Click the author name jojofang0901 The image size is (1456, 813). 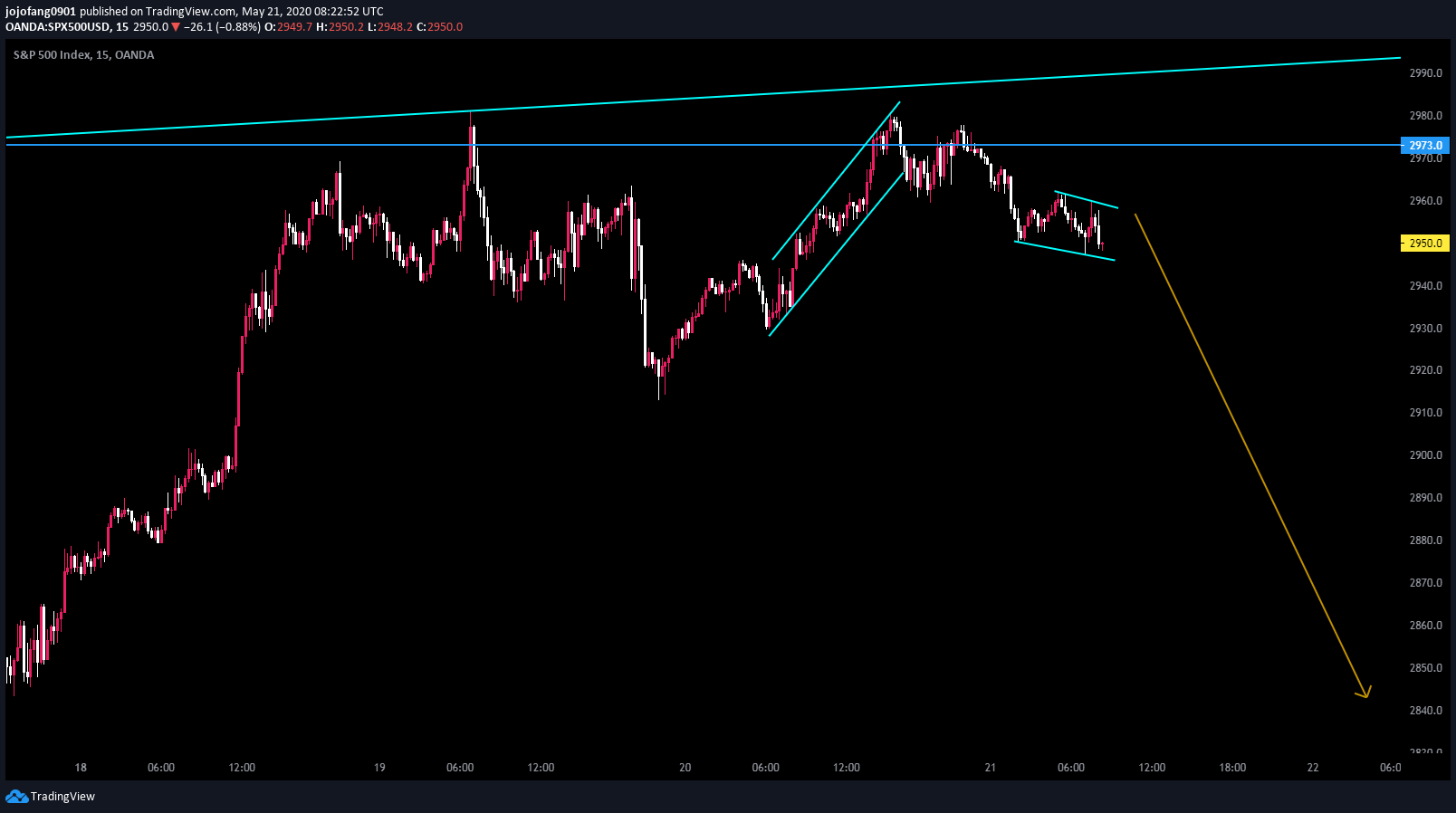pyautogui.click(x=41, y=12)
